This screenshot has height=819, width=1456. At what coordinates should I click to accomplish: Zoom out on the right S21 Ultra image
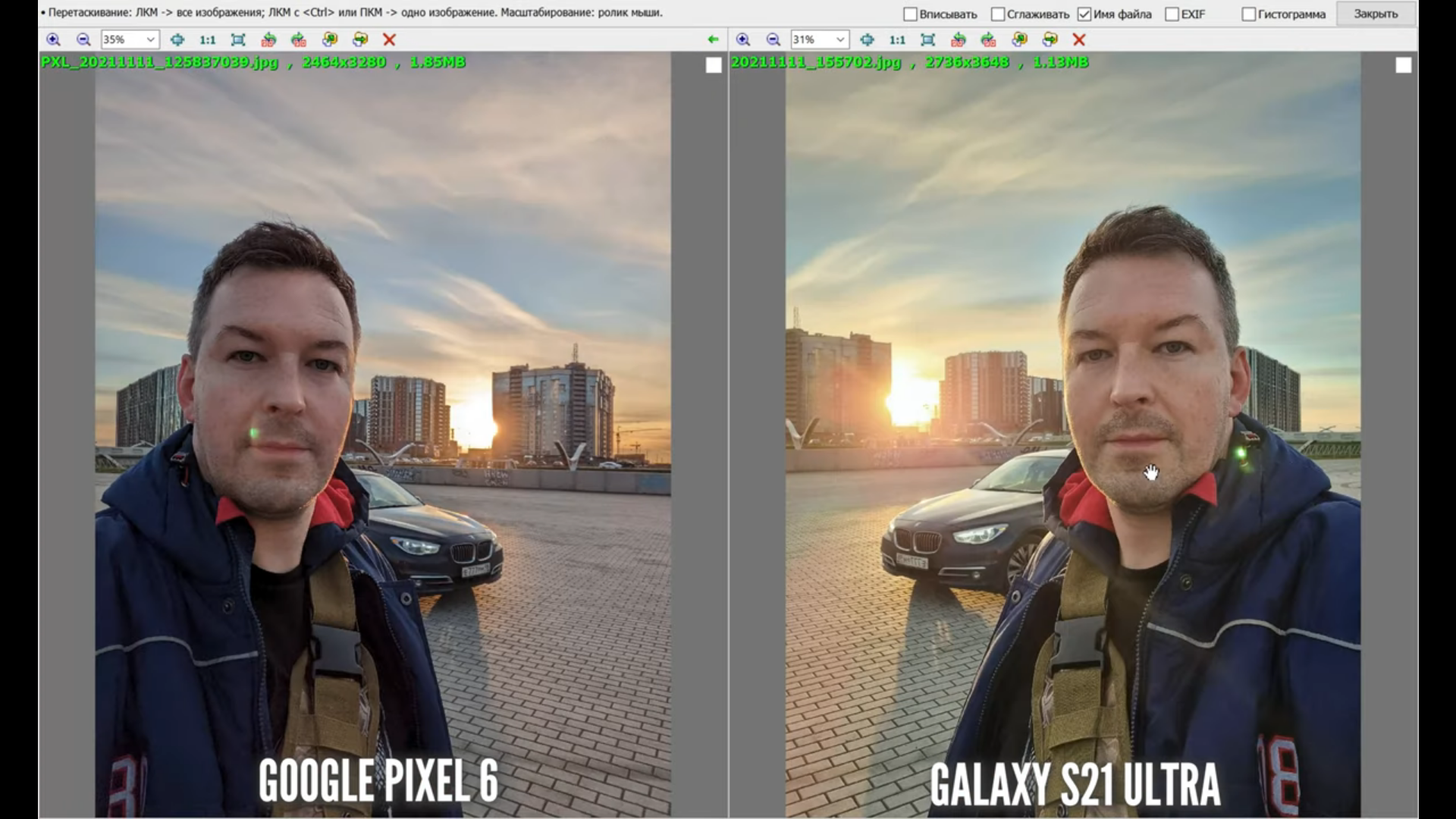click(x=773, y=39)
